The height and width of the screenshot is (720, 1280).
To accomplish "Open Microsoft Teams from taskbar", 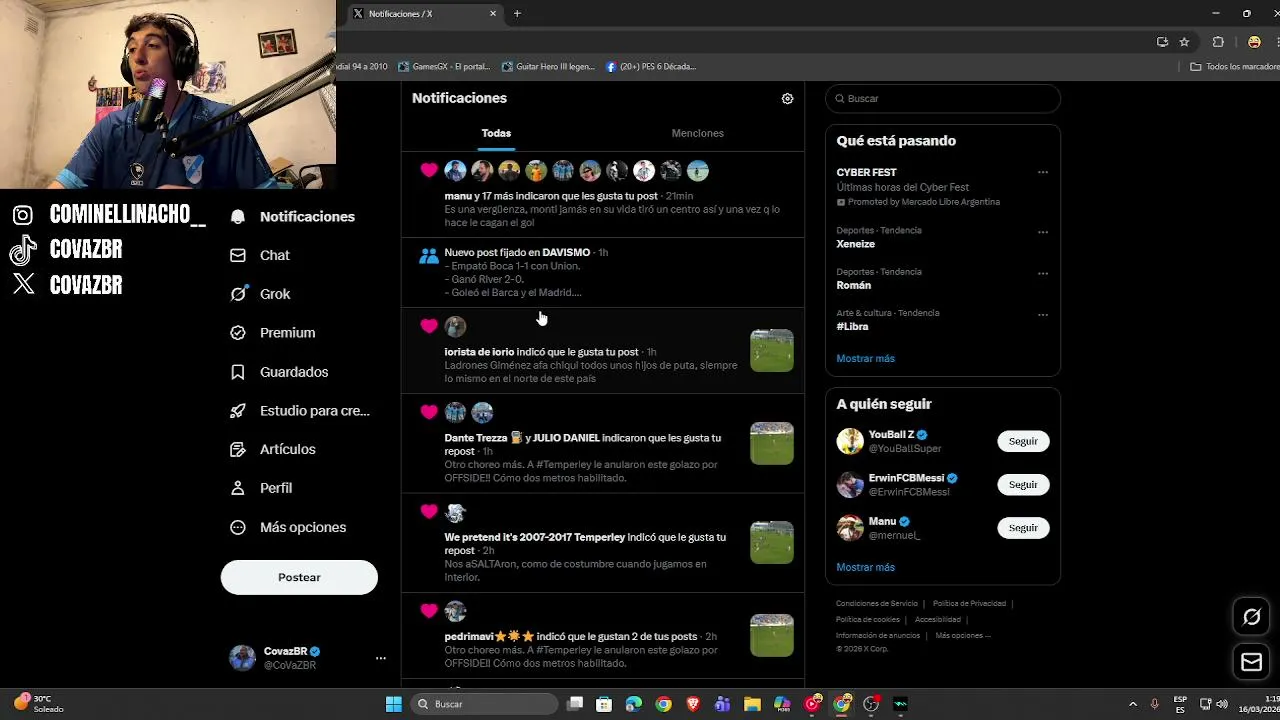I will pos(722,704).
